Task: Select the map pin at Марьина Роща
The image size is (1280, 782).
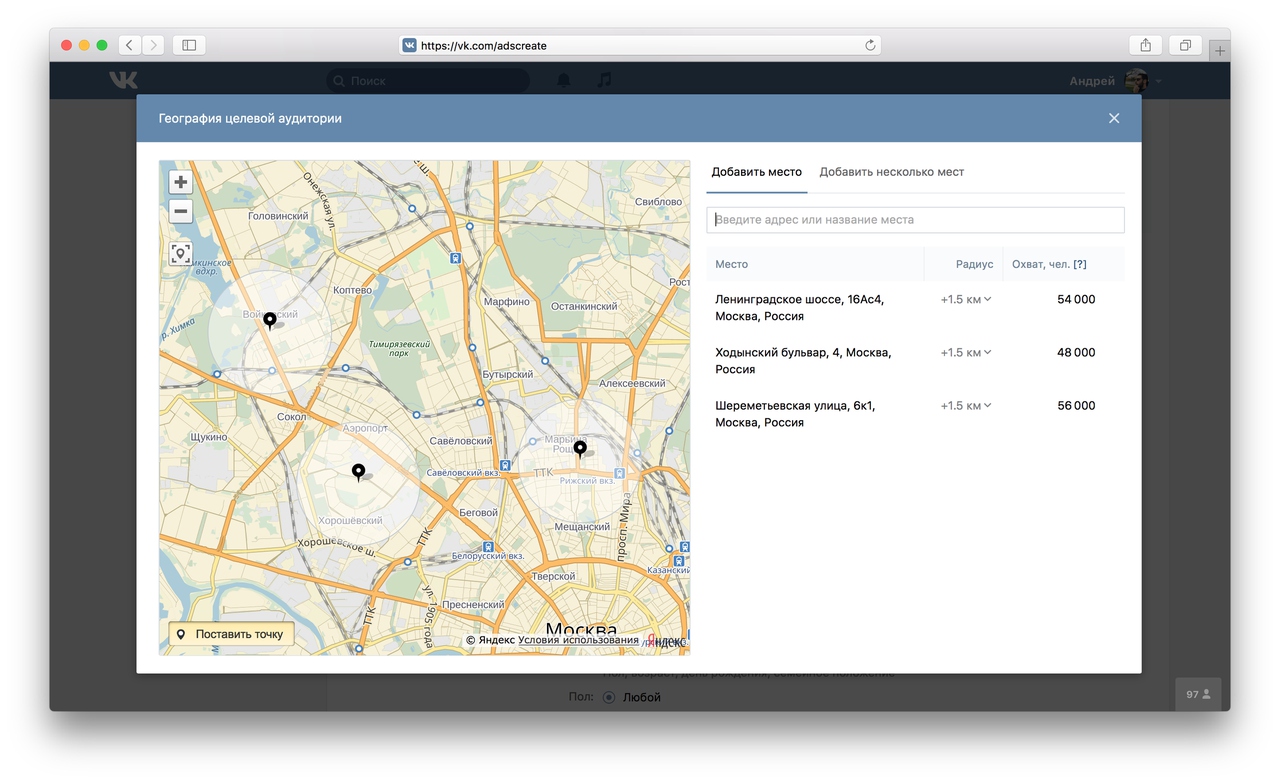Action: point(580,448)
